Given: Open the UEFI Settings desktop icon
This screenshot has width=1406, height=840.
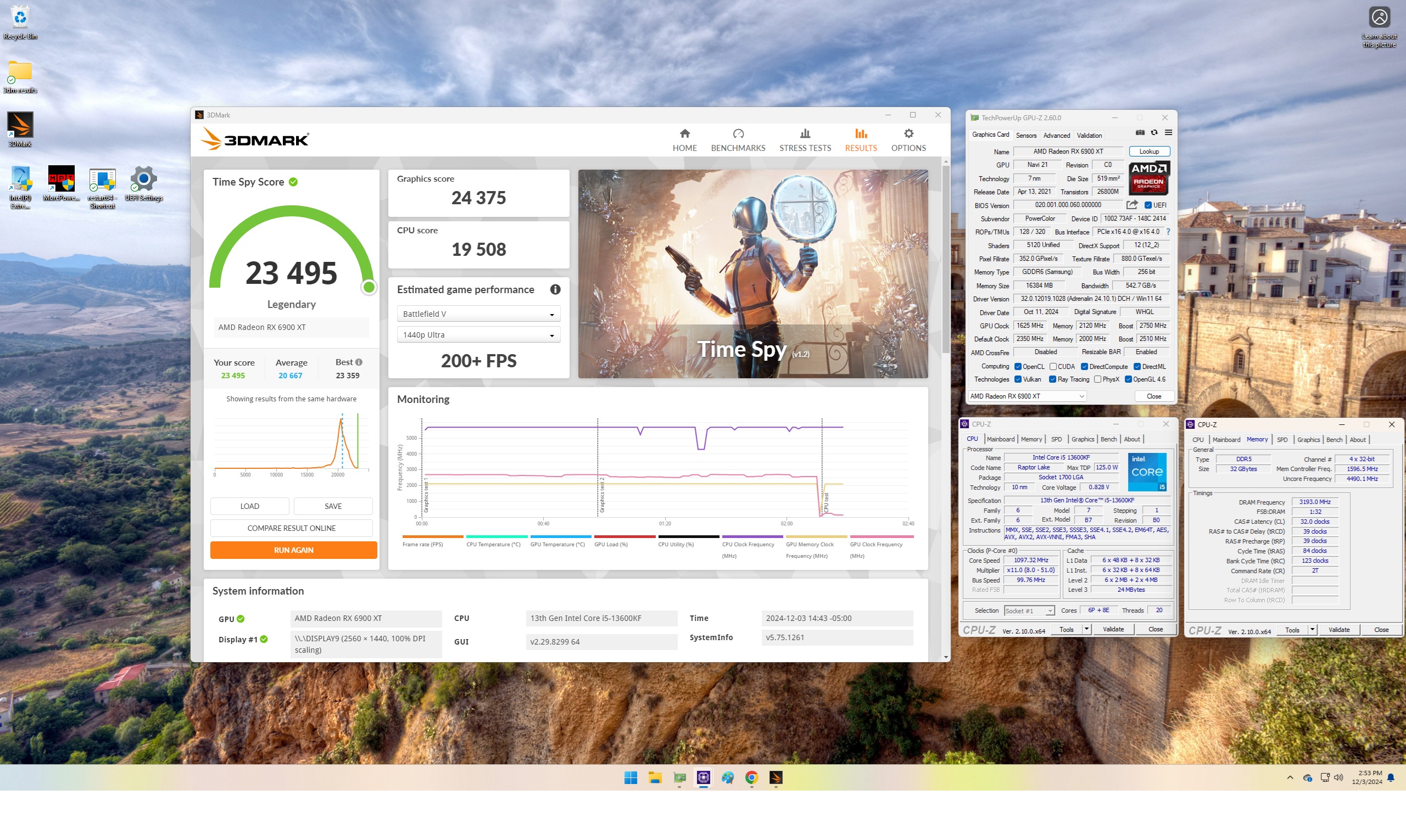Looking at the screenshot, I should coord(144,183).
